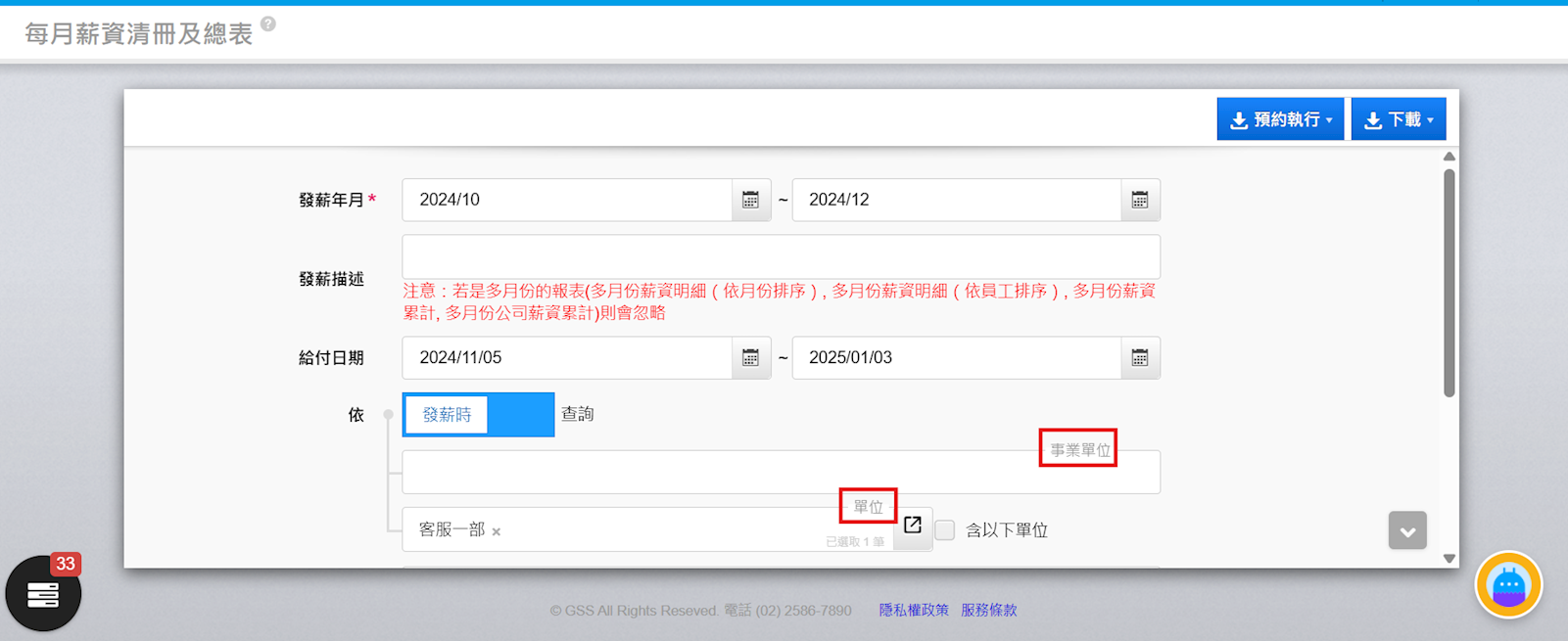
Task: Open calendar for payment end date 2025/01/03
Action: tap(1139, 358)
